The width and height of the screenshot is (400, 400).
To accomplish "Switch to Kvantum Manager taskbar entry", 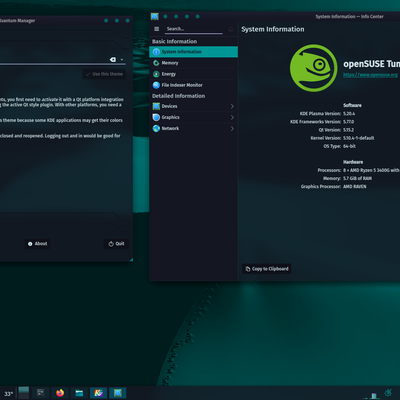I will point(98,393).
